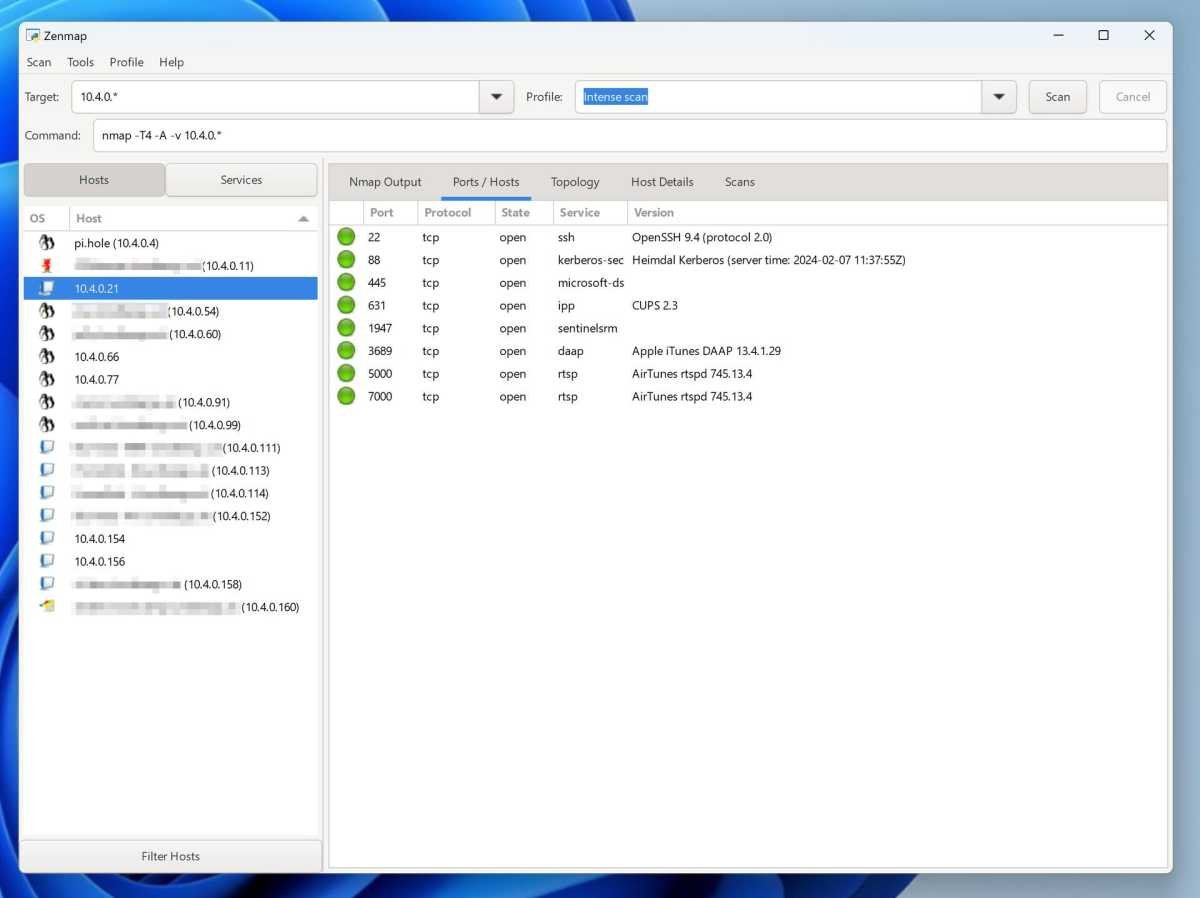Viewport: 1200px width, 898px height.
Task: Open the Scan menu
Action: (x=39, y=62)
